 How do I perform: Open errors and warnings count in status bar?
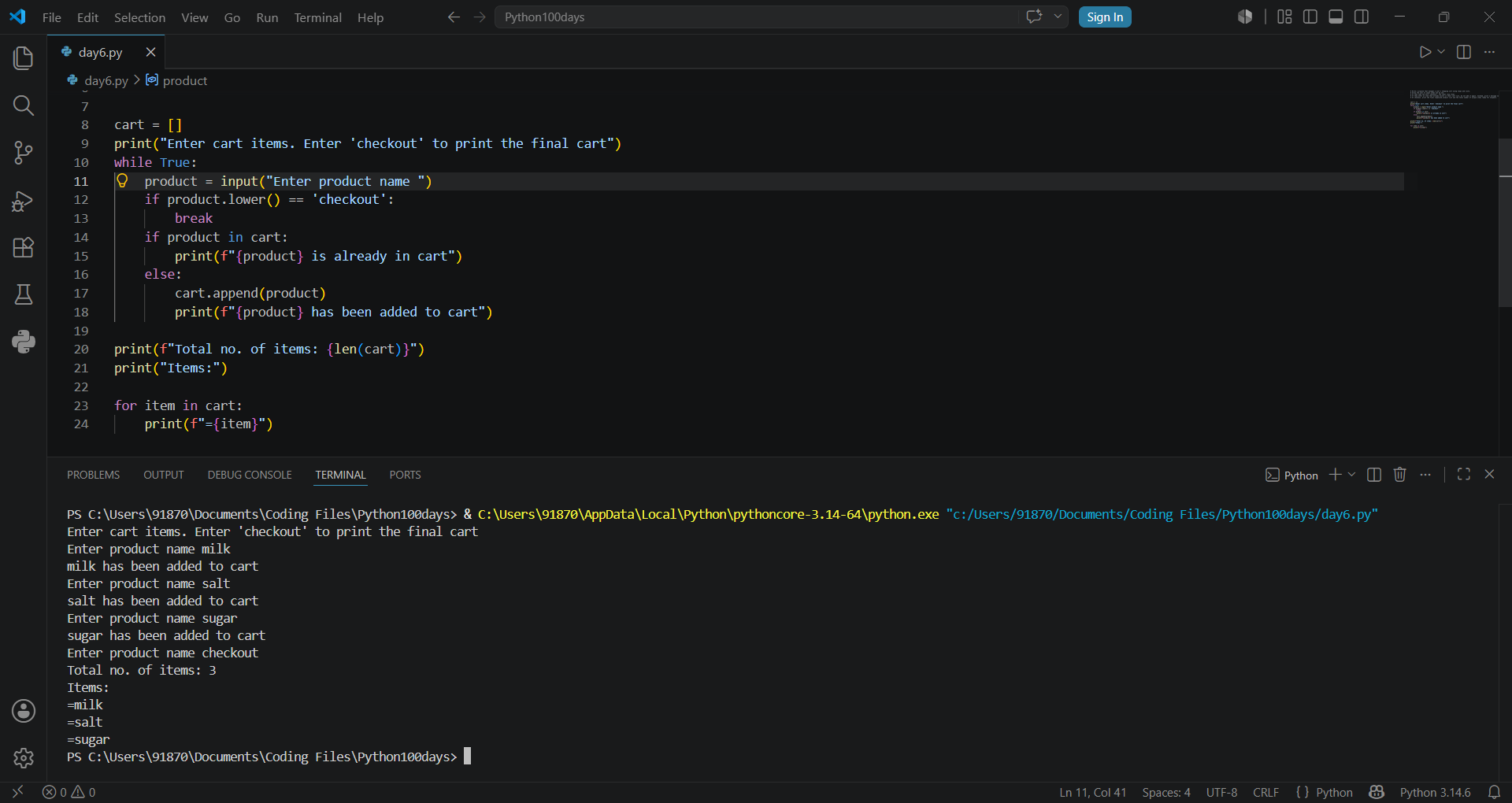tap(69, 792)
